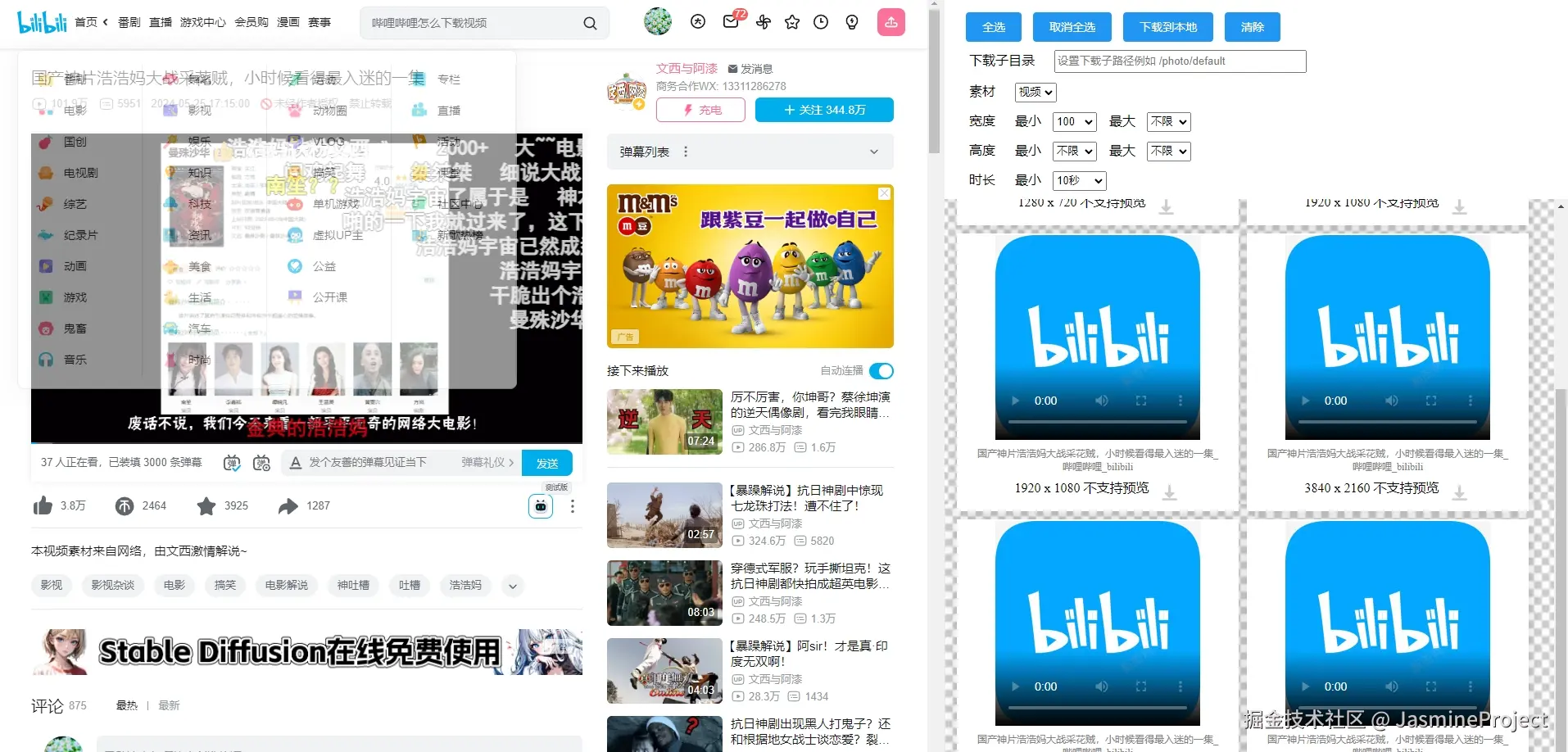This screenshot has height=752, width=1568.
Task: Click the 下载到本地 download button
Action: (x=1167, y=26)
